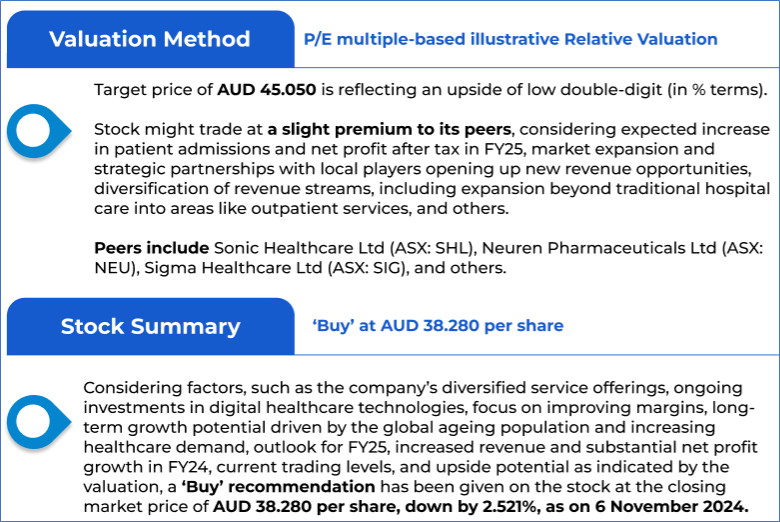Click the P/E multiple-based illustrative Relative Valuation heading
The image size is (780, 522).
coord(510,40)
